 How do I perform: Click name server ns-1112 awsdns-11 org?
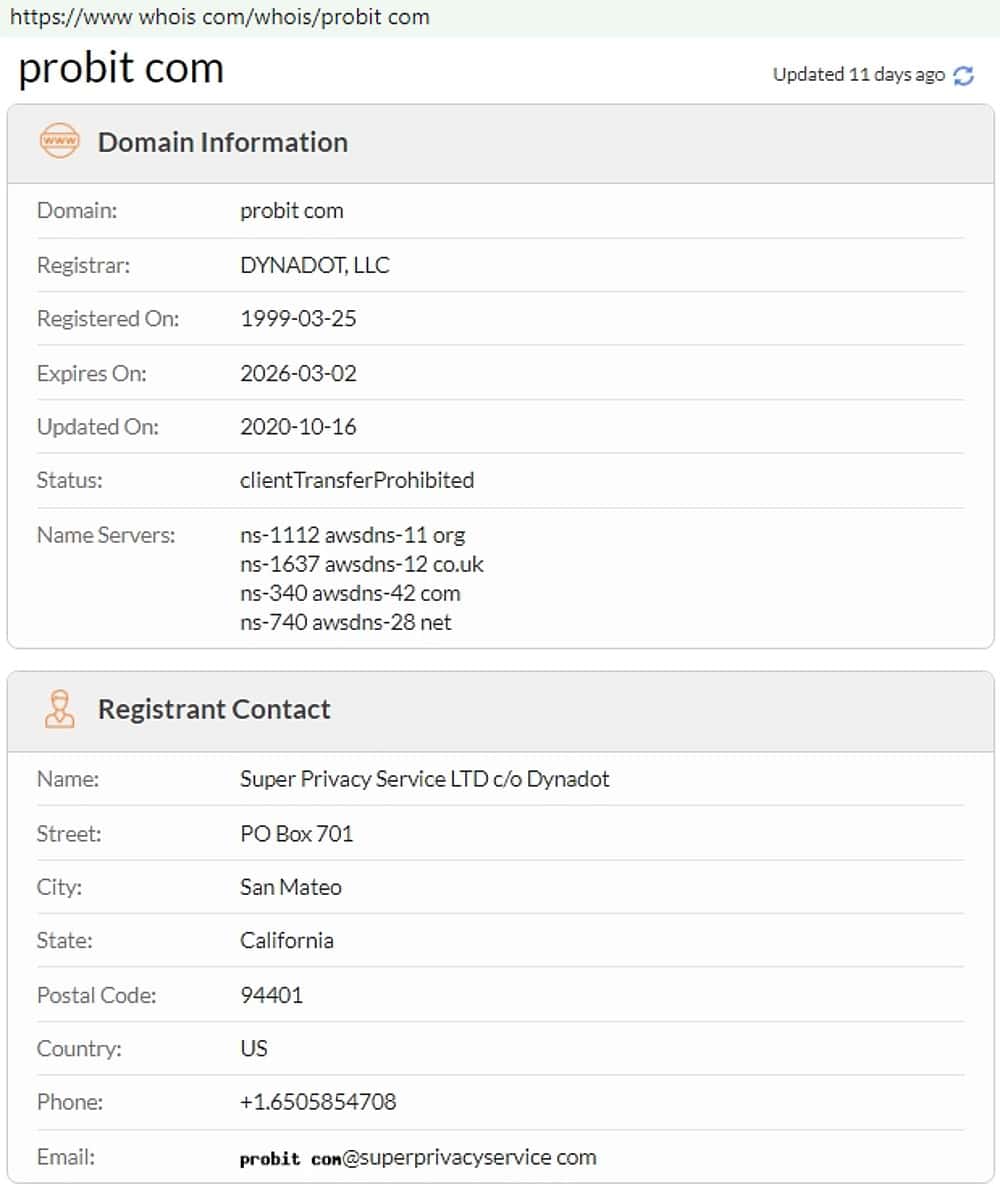[x=352, y=535]
